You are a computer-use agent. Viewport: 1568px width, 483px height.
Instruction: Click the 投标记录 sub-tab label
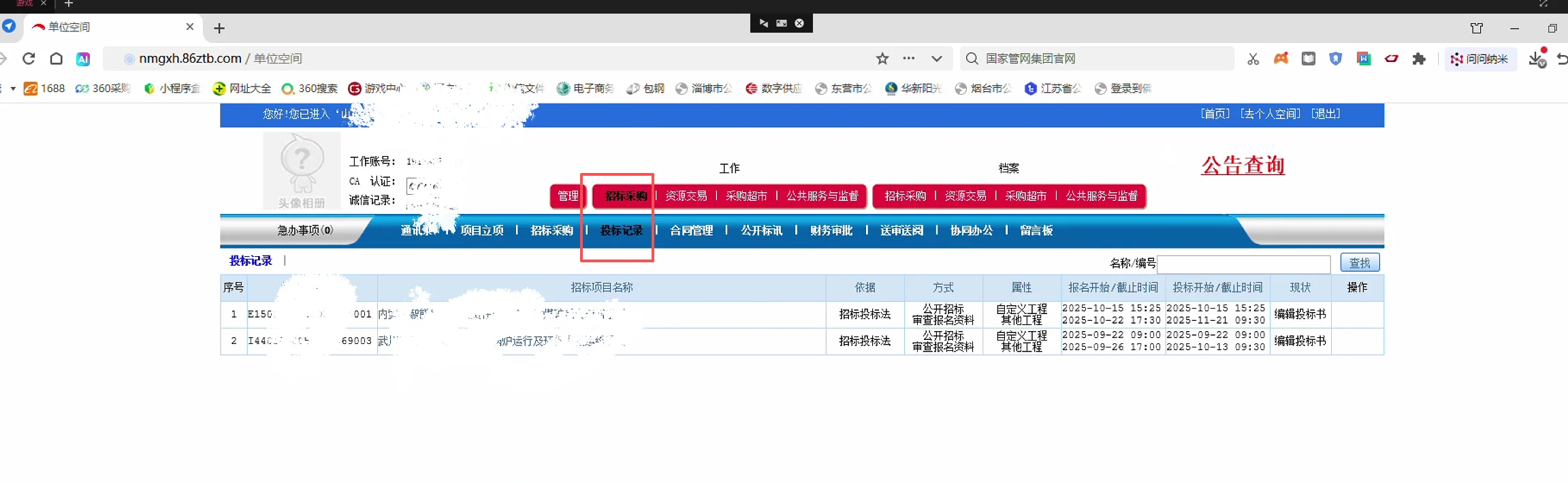pyautogui.click(x=251, y=260)
